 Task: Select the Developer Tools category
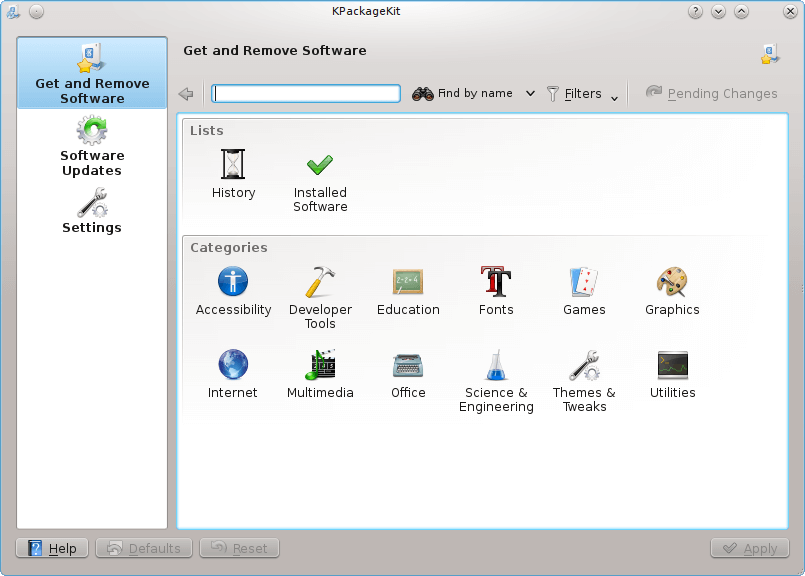tap(320, 283)
